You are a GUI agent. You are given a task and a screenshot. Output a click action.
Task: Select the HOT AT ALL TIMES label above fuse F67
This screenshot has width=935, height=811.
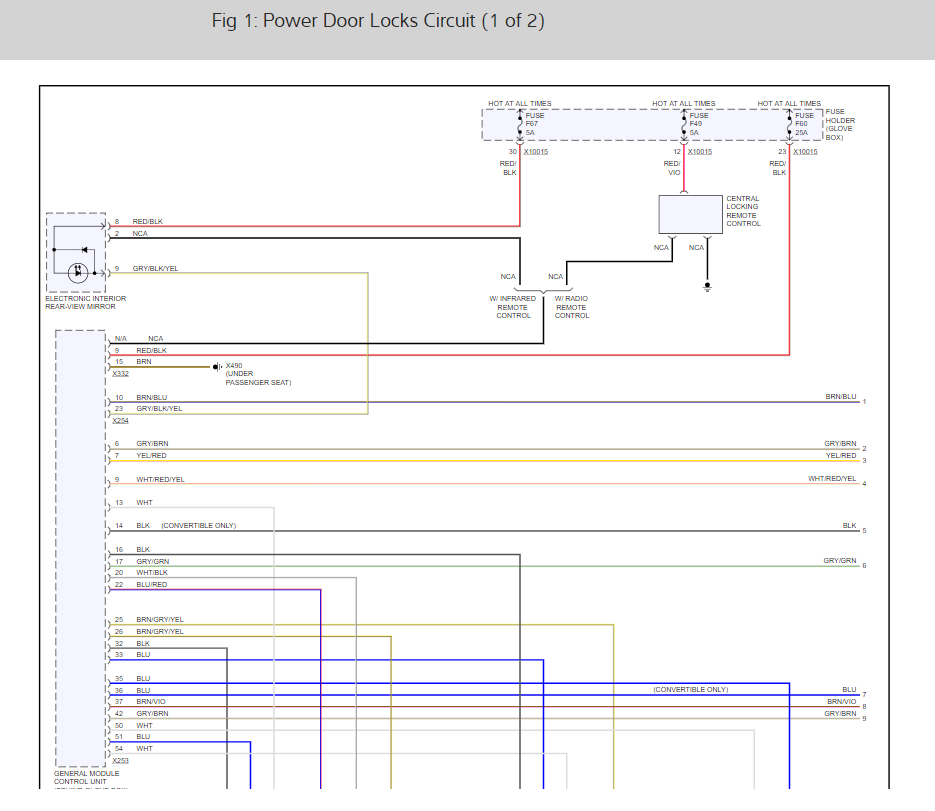520,103
